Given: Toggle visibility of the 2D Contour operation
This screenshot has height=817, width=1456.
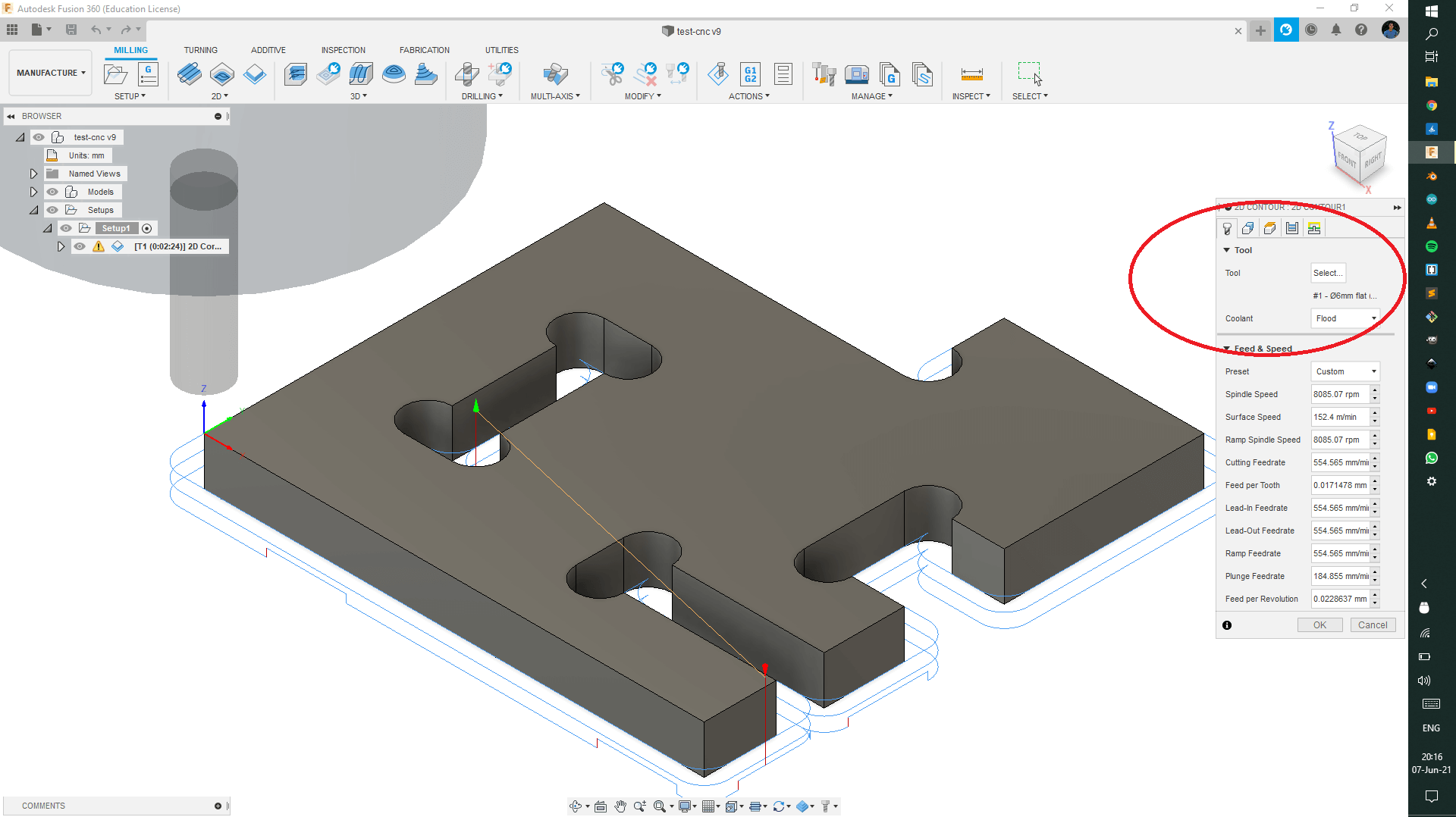Looking at the screenshot, I should pos(80,246).
